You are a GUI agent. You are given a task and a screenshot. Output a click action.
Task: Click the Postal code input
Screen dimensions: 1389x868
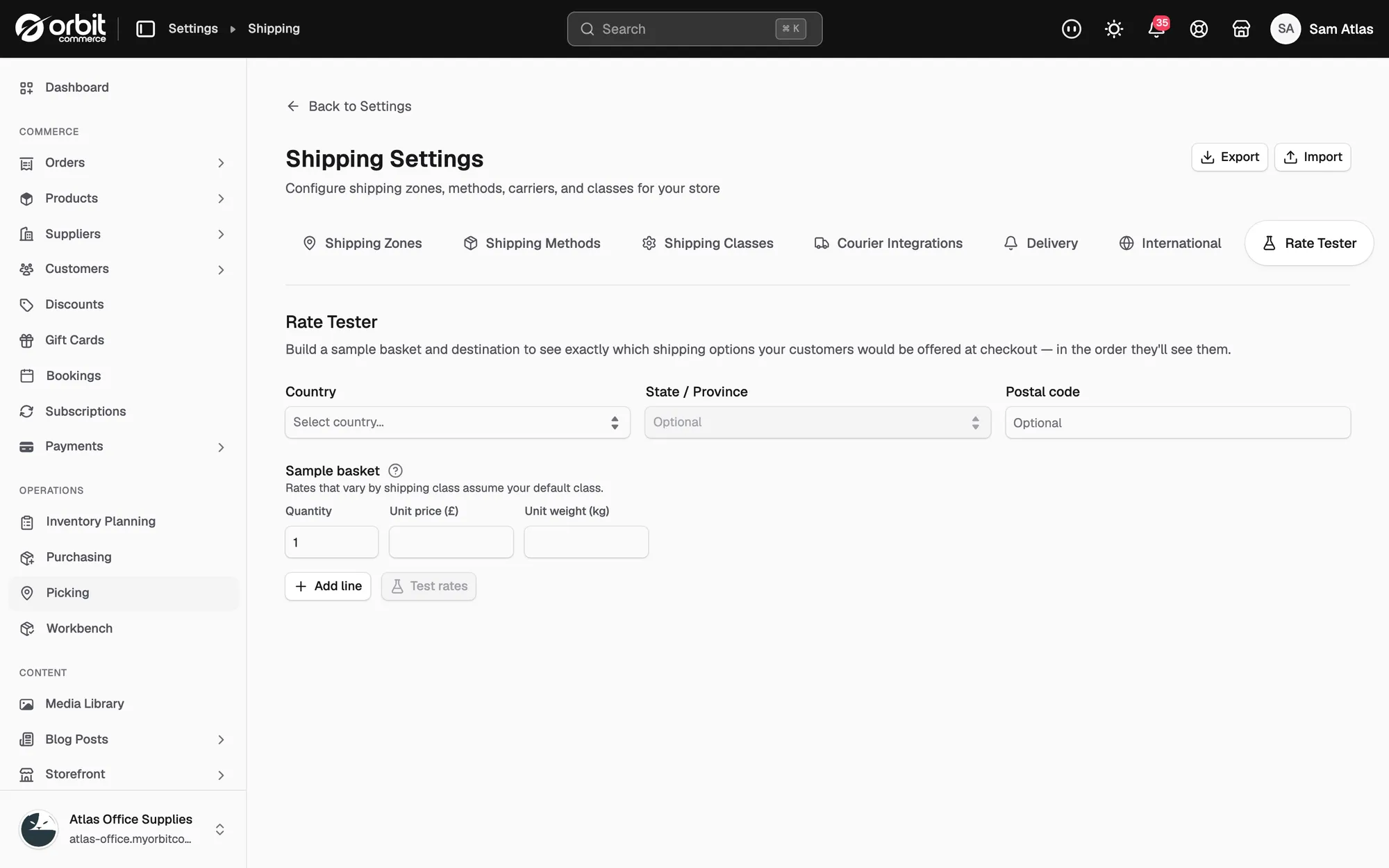pyautogui.click(x=1178, y=422)
